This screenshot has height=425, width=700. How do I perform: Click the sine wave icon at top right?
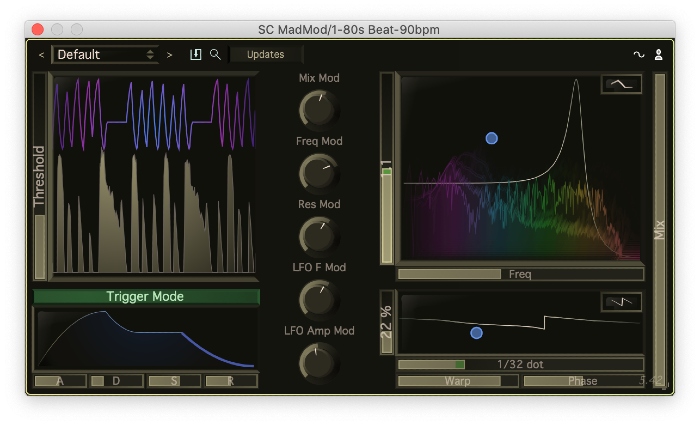[x=639, y=55]
